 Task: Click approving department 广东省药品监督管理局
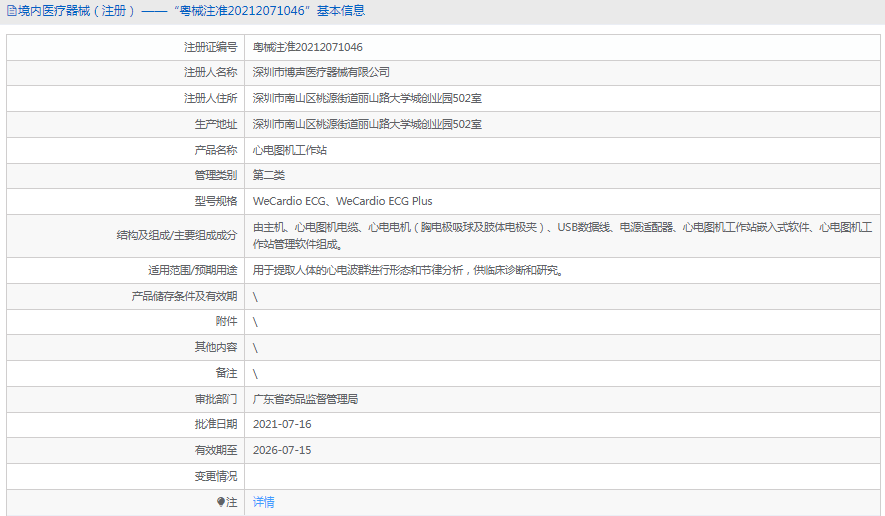[305, 399]
